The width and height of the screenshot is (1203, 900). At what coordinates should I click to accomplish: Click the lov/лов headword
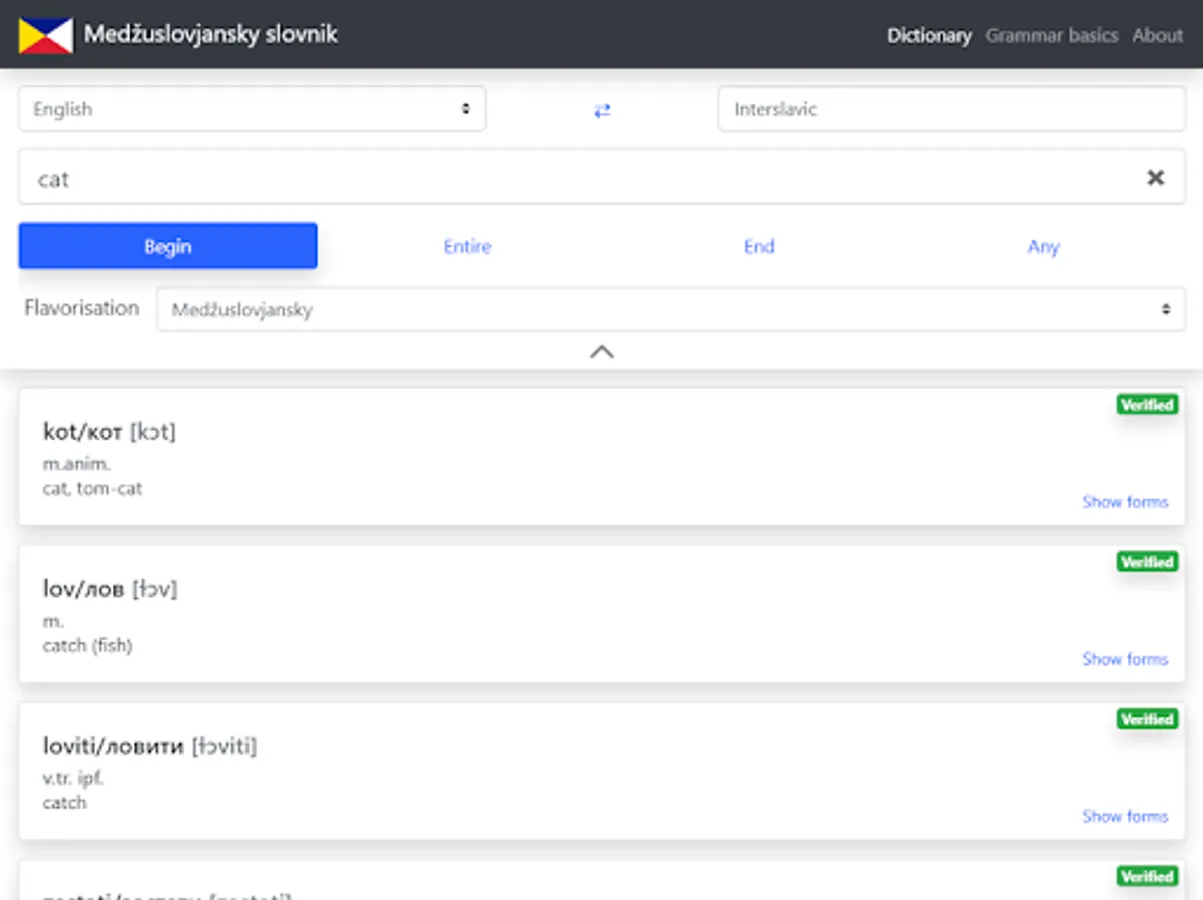(83, 589)
